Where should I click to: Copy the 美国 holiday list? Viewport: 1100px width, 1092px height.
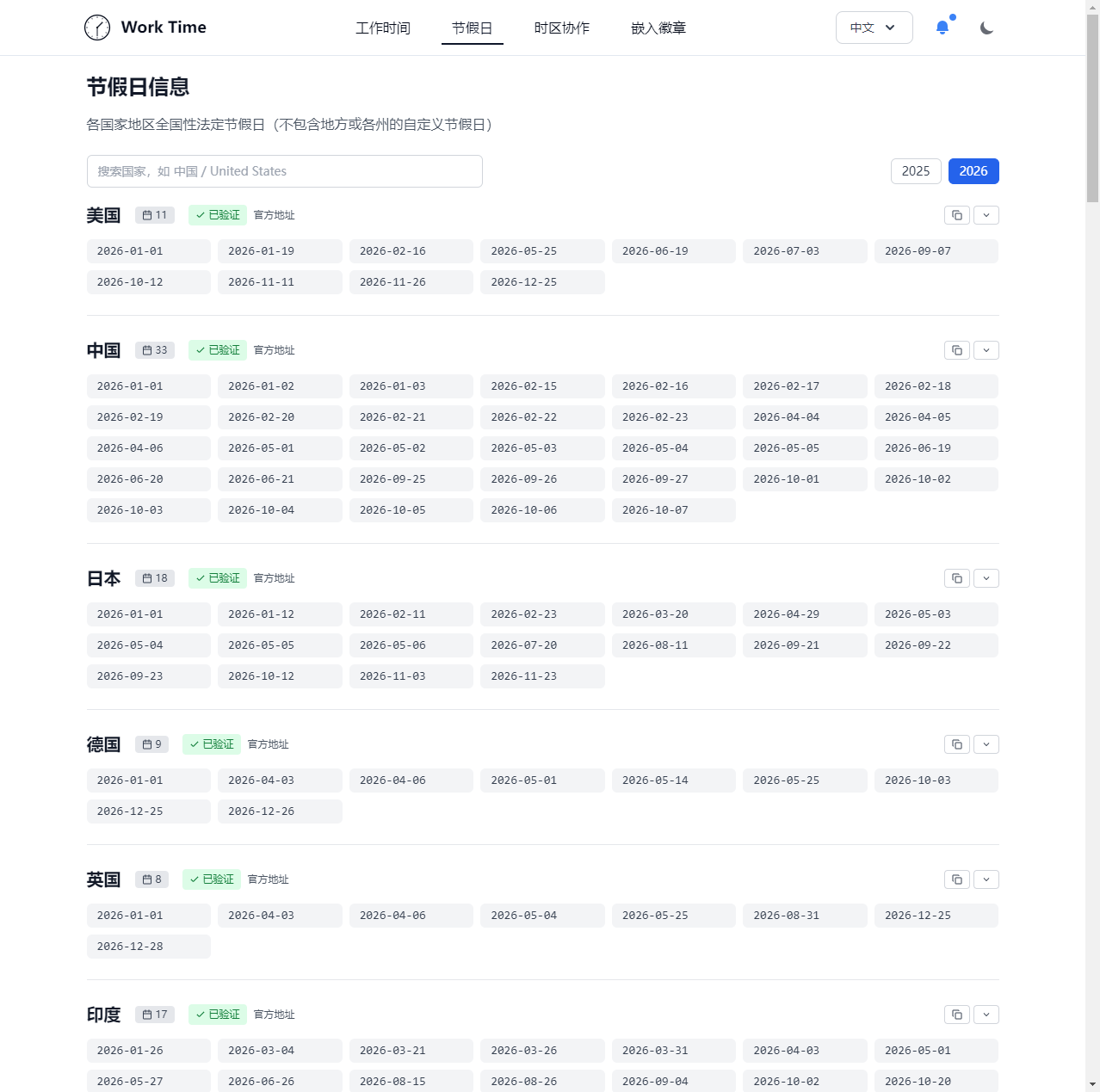click(956, 215)
